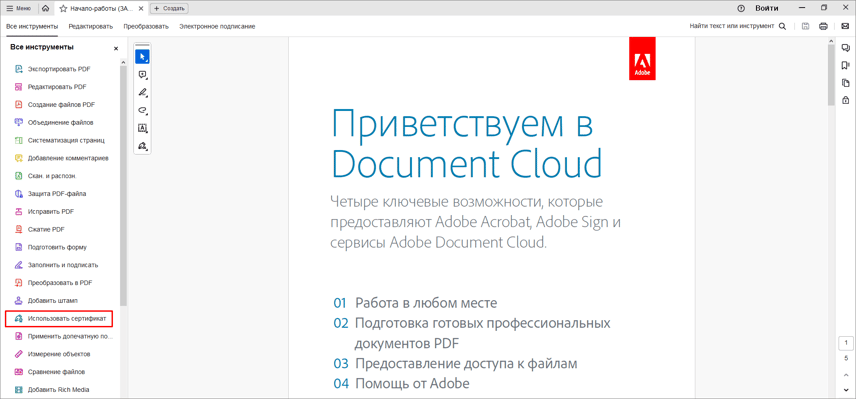Click the text 03 Предоставление доступа к файлам

(455, 364)
